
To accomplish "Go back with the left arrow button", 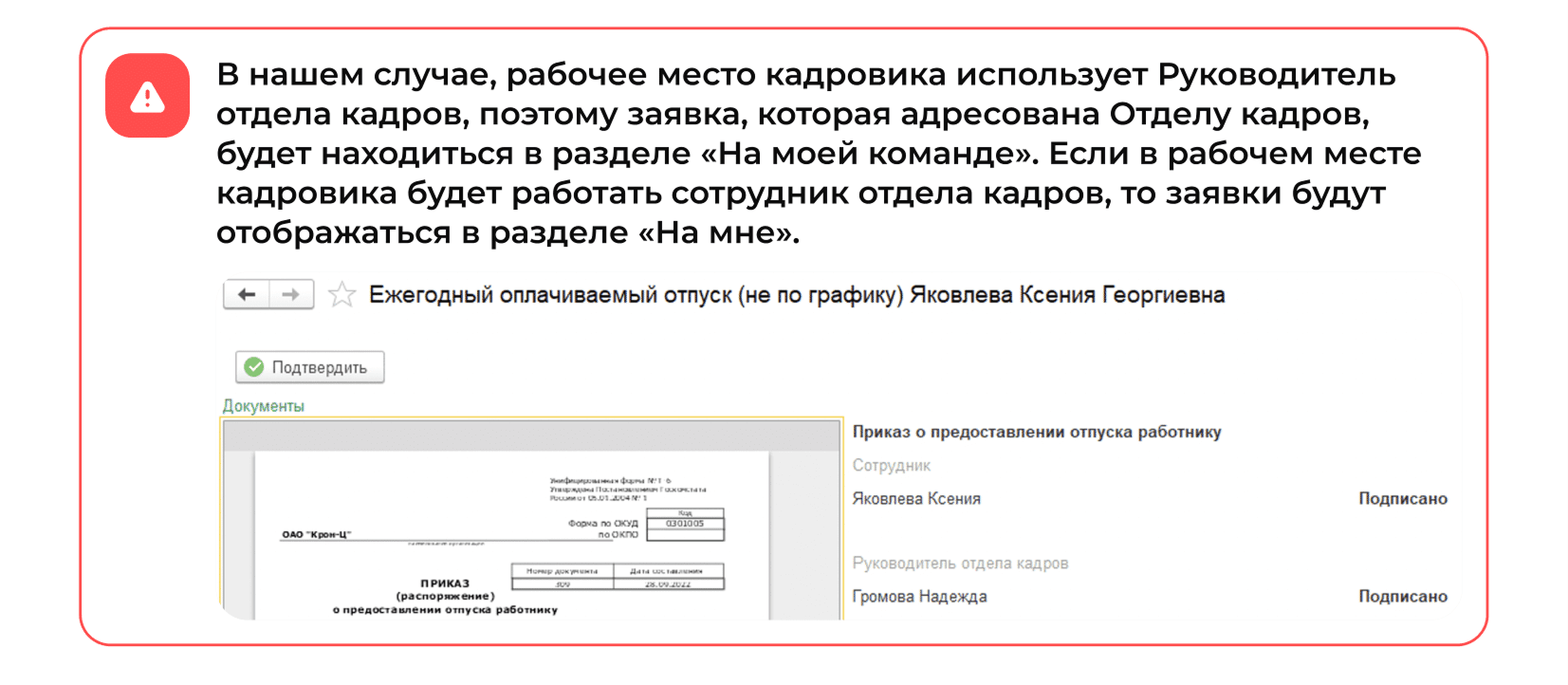I will pos(247,295).
